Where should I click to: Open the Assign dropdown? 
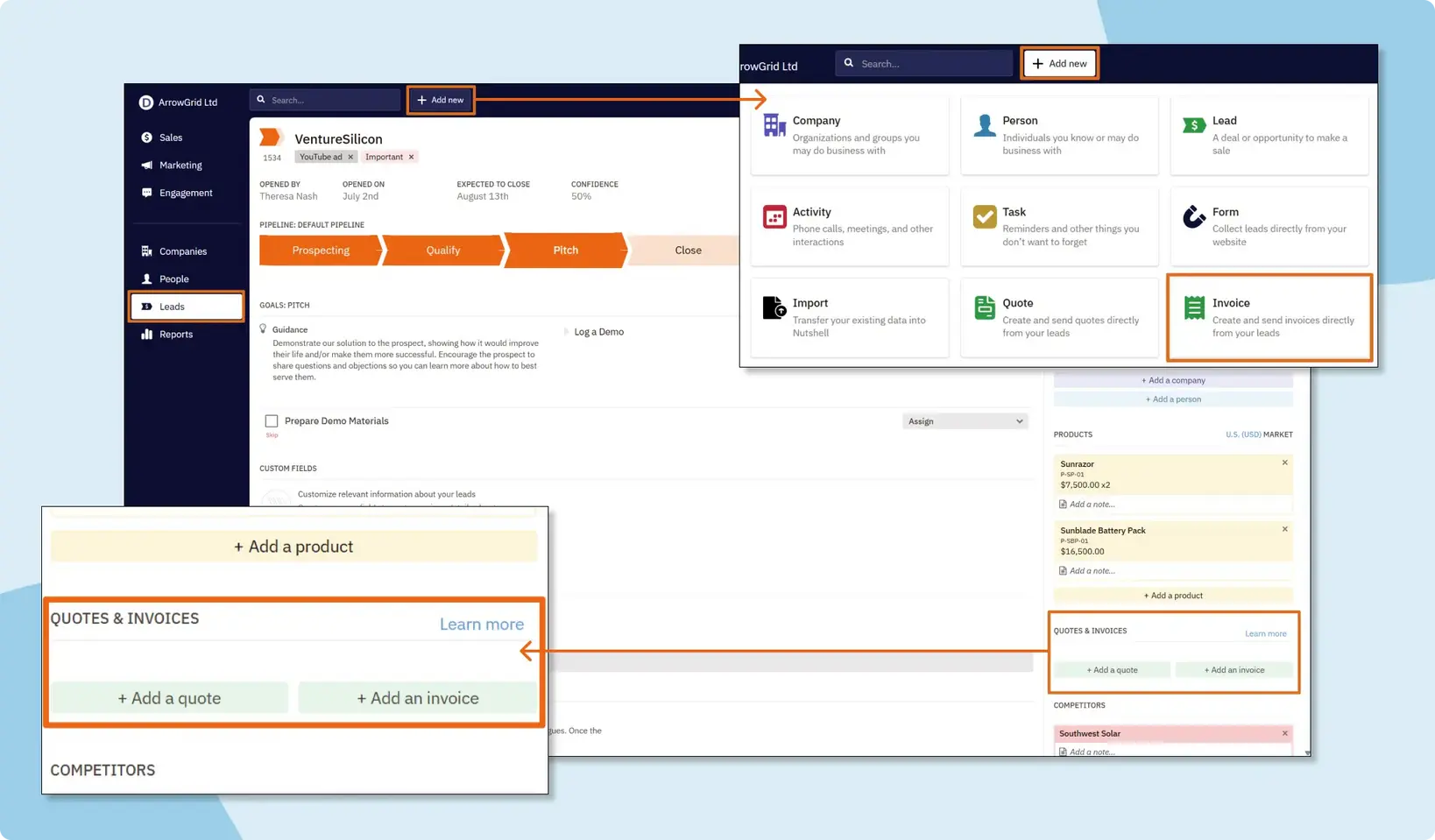pos(964,420)
